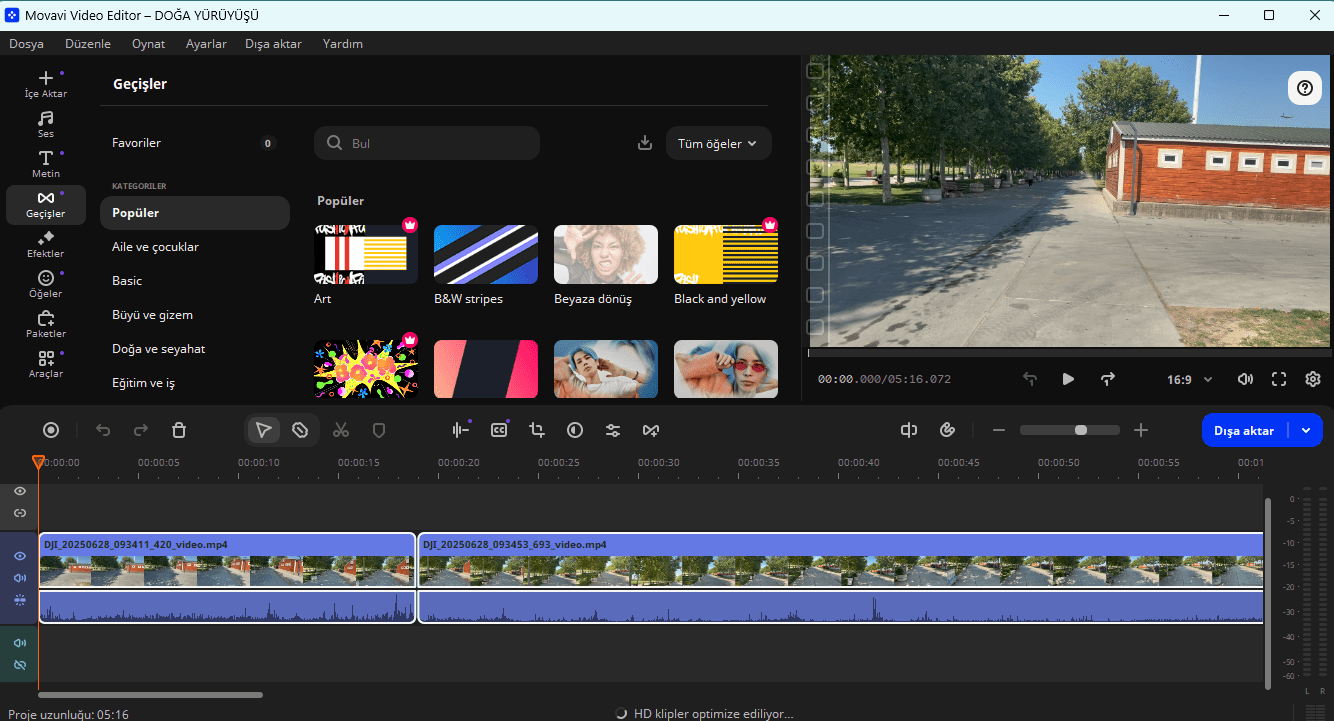Download transitions using the download icon
The width and height of the screenshot is (1334, 721).
645,143
